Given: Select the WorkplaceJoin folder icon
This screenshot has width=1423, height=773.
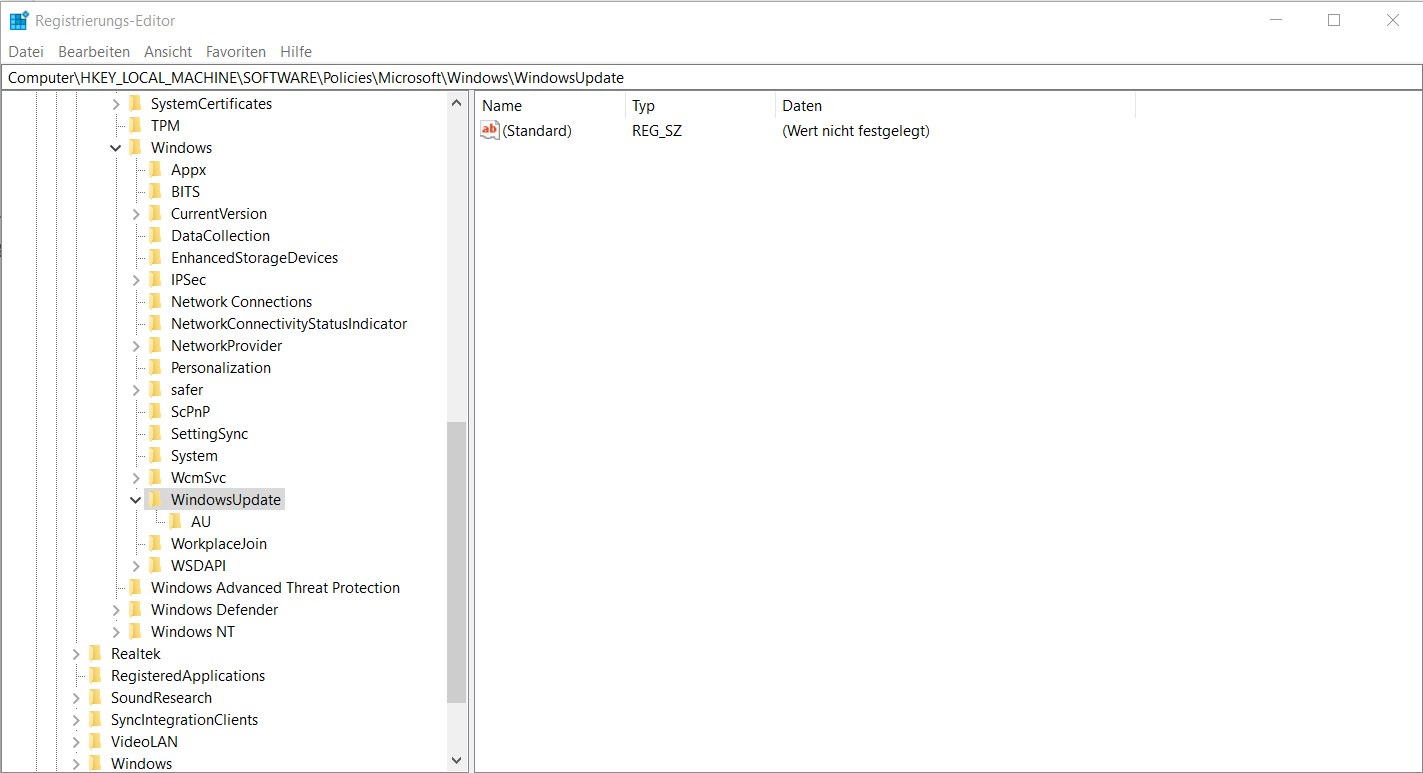Looking at the screenshot, I should [x=155, y=543].
